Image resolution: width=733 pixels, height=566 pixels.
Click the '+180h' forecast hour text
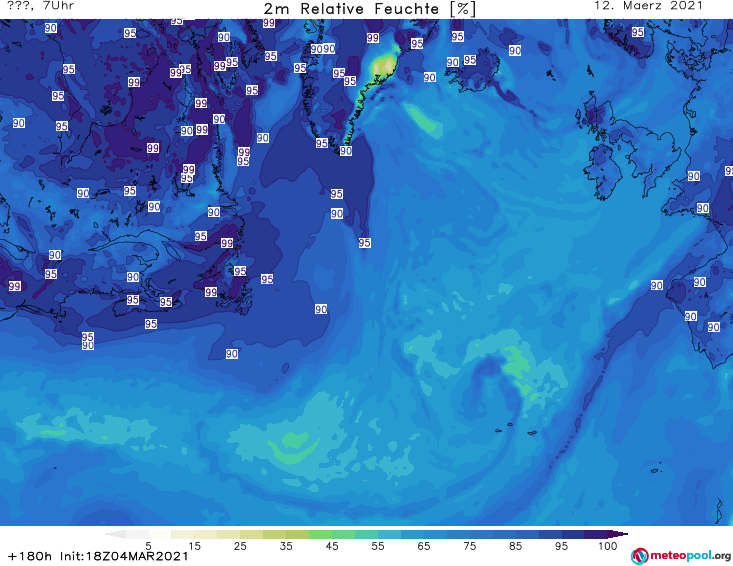30,556
